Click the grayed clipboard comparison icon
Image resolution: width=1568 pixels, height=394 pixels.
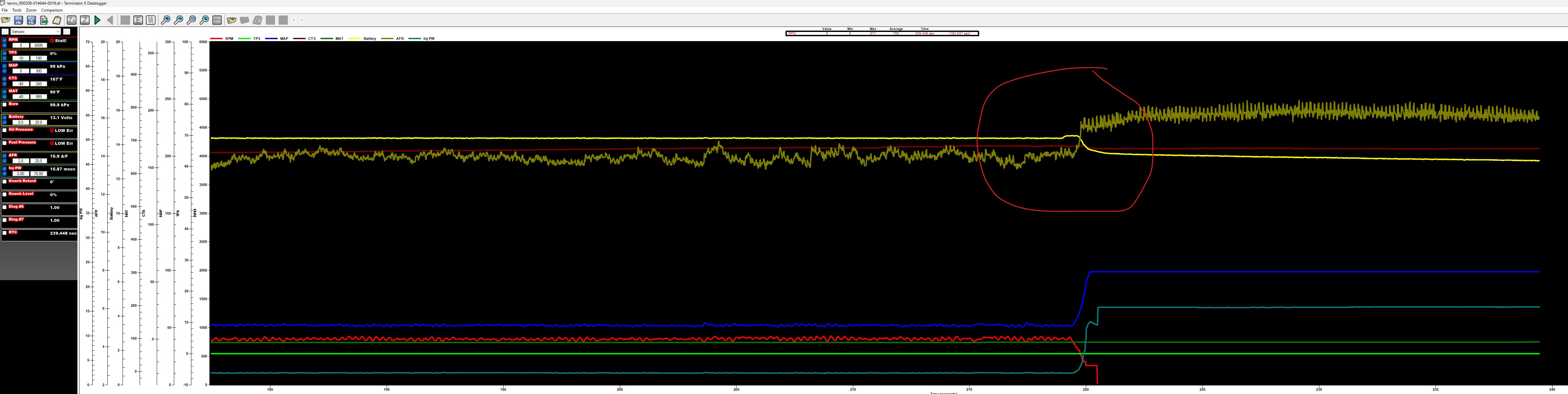pos(258,20)
